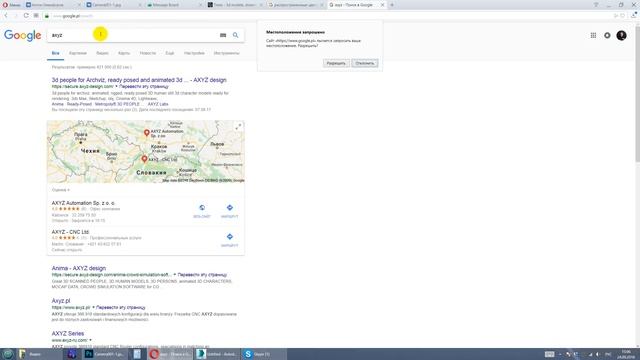
Task: Open the Autodesk Untitled taskbar item
Action: click(x=216, y=354)
